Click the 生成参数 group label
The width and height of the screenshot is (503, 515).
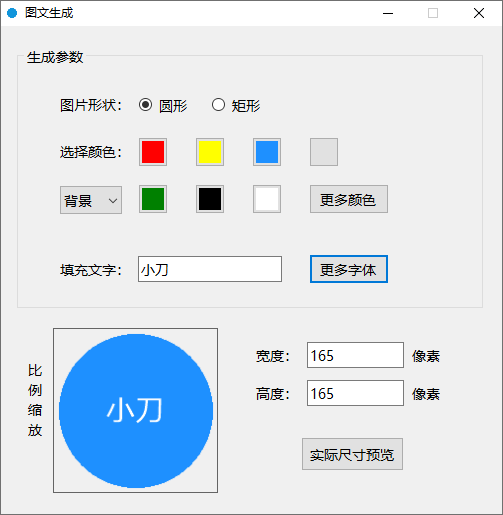55,57
